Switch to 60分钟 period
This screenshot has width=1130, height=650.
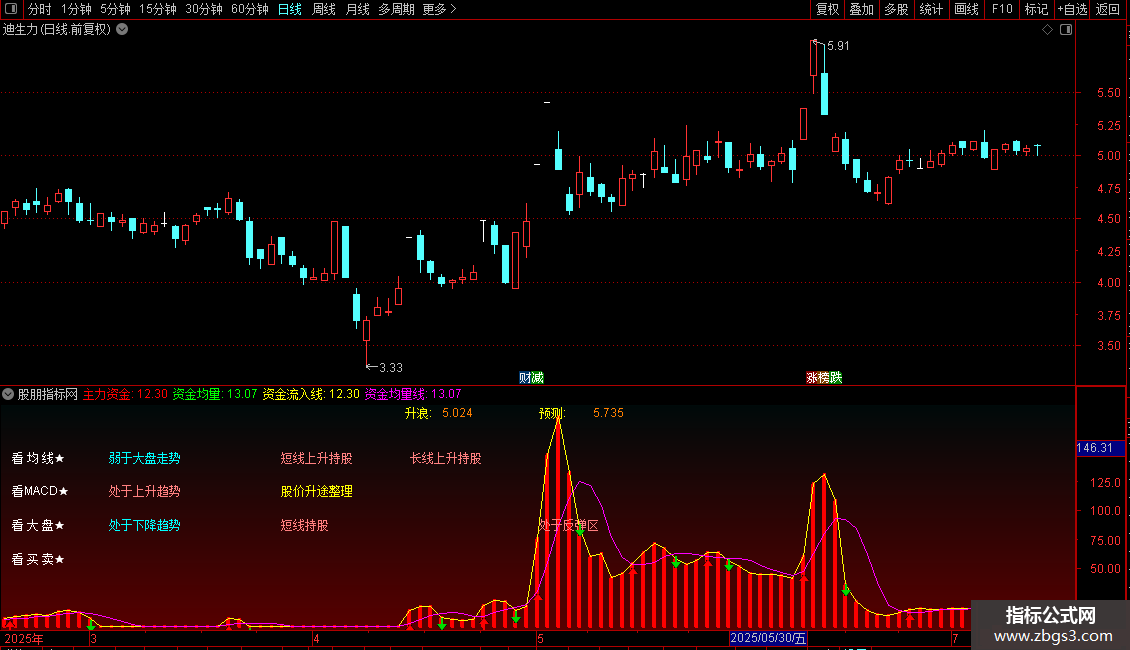[x=249, y=9]
